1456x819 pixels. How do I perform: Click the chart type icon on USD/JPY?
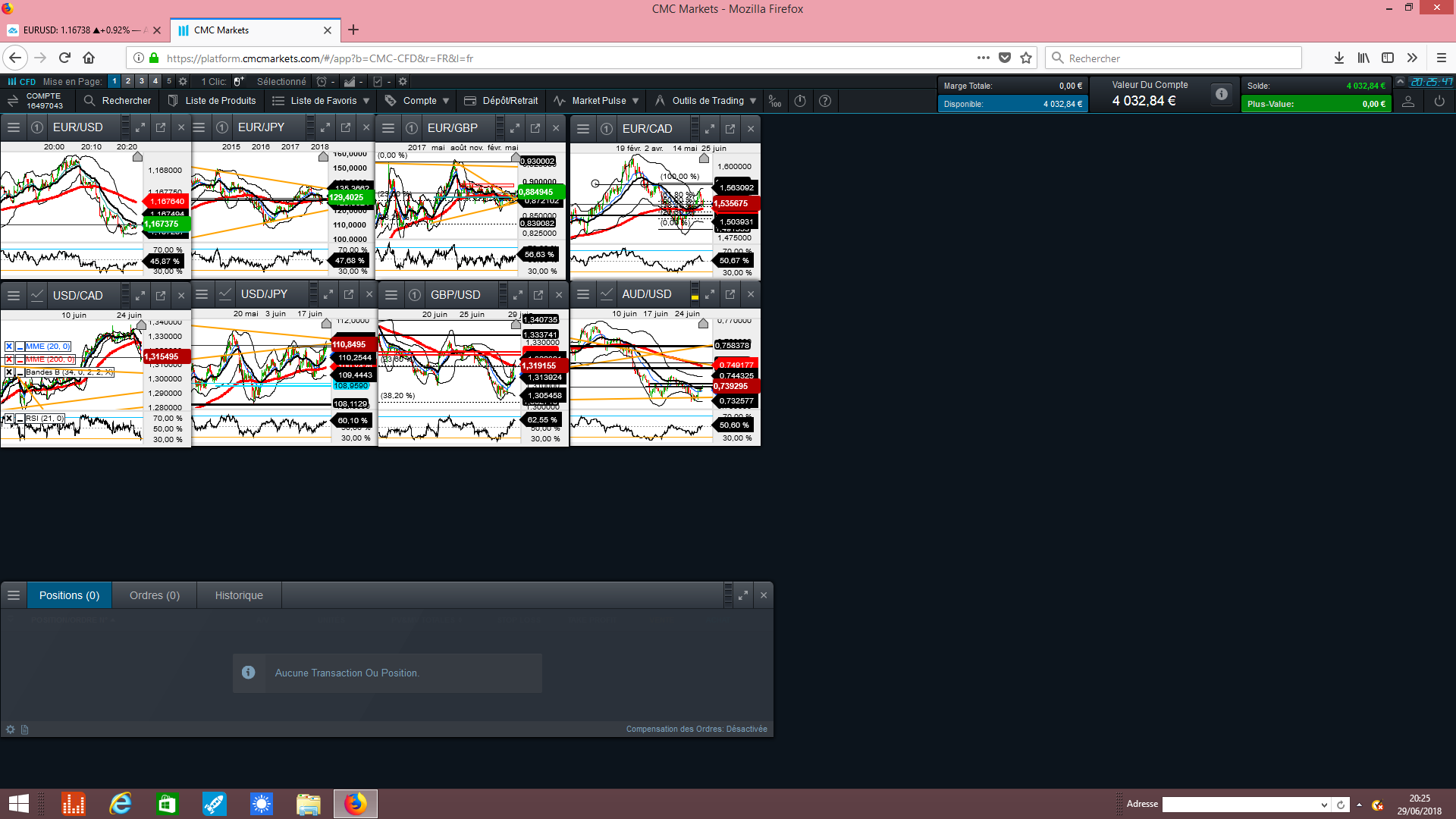tap(225, 294)
